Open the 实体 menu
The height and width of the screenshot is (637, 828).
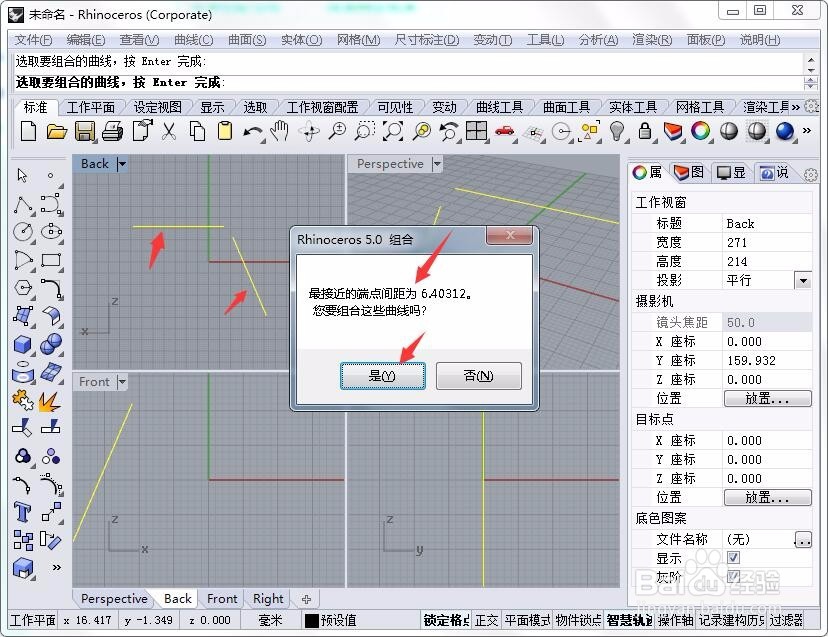(302, 40)
